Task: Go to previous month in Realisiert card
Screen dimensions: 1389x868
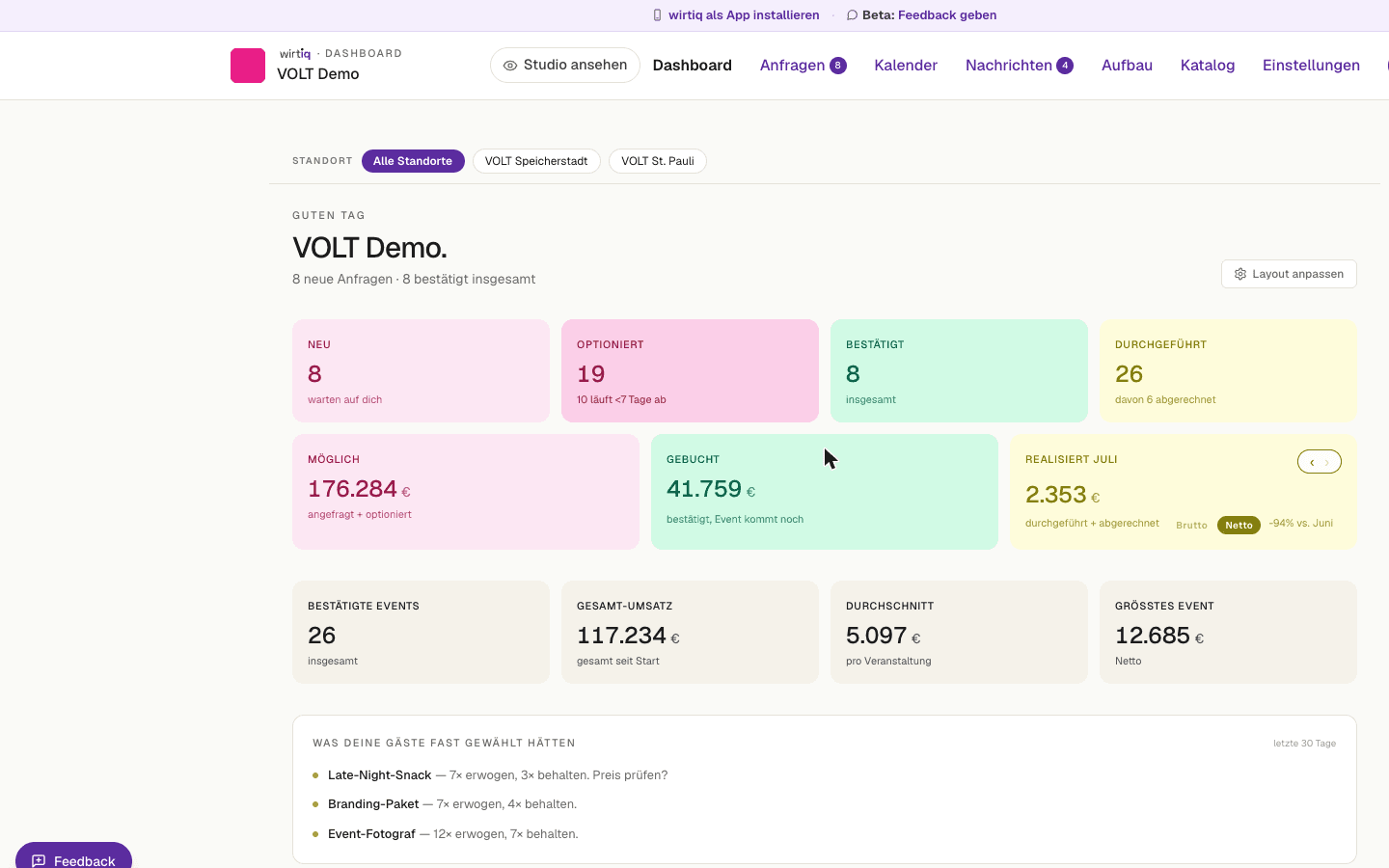Action: pyautogui.click(x=1311, y=462)
